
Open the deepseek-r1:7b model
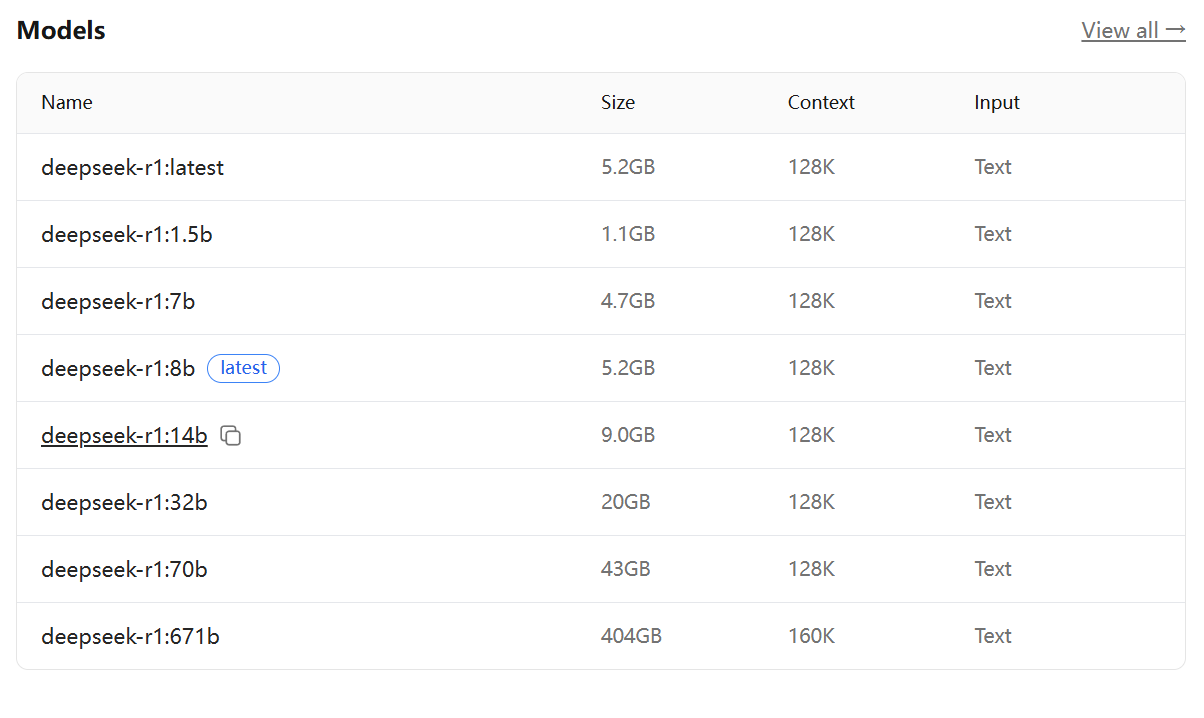pyautogui.click(x=118, y=302)
